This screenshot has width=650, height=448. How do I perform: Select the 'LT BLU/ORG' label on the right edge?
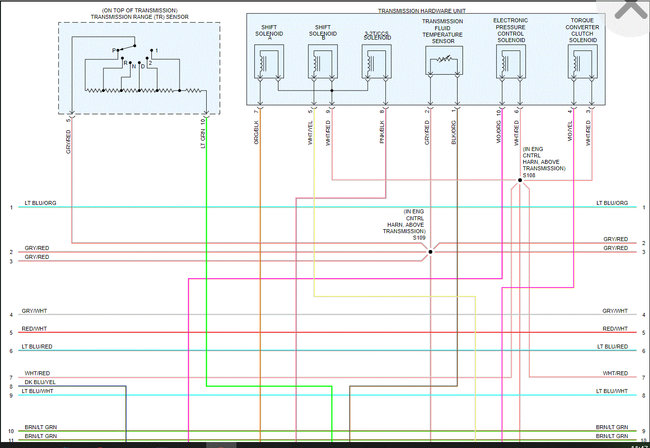[x=612, y=203]
